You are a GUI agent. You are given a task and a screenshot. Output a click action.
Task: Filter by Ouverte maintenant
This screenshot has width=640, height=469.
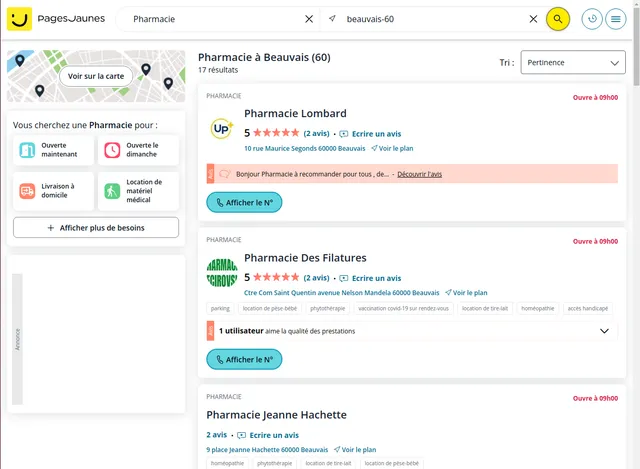(x=53, y=150)
